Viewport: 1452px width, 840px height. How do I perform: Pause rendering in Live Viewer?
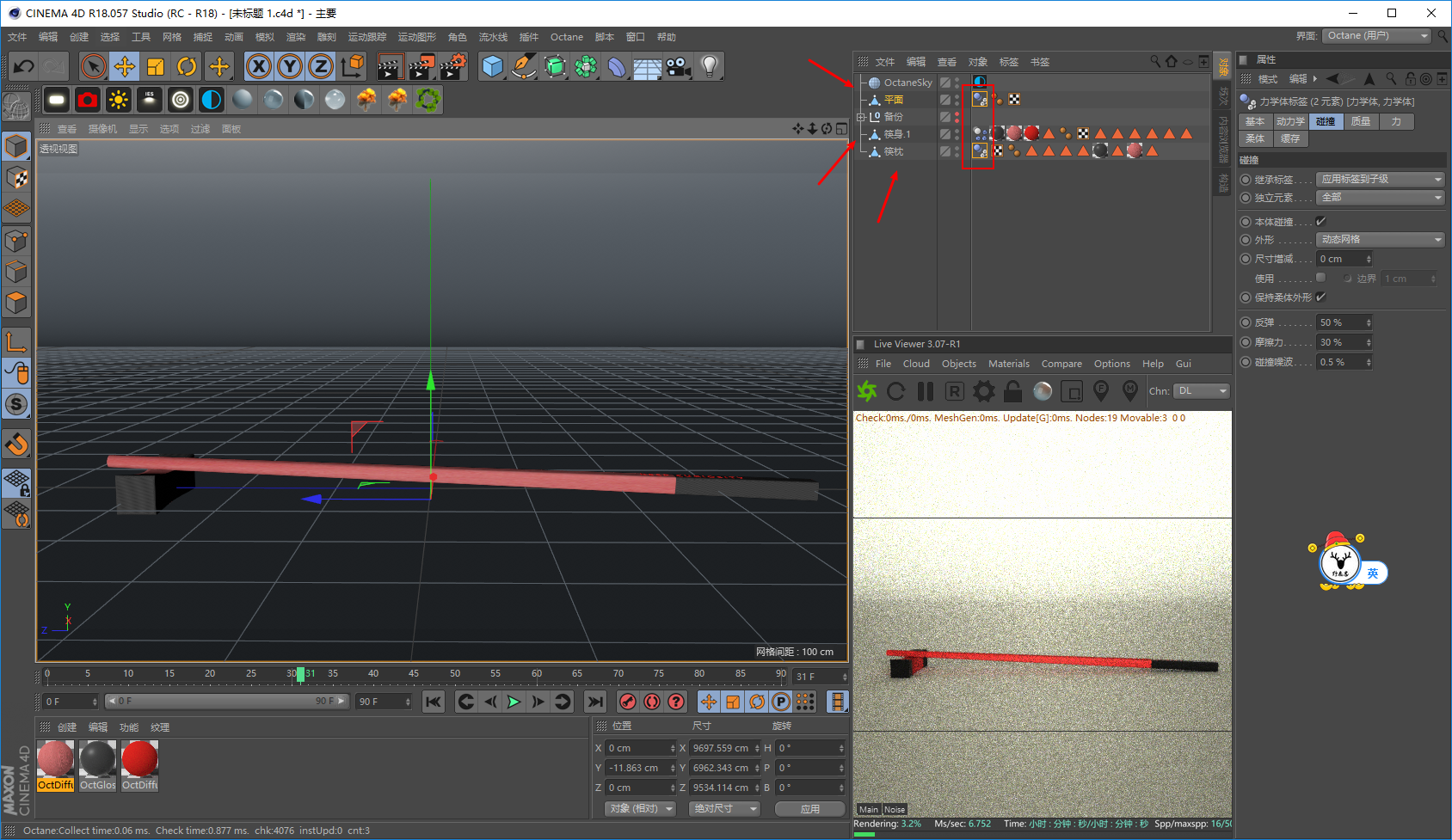point(926,391)
